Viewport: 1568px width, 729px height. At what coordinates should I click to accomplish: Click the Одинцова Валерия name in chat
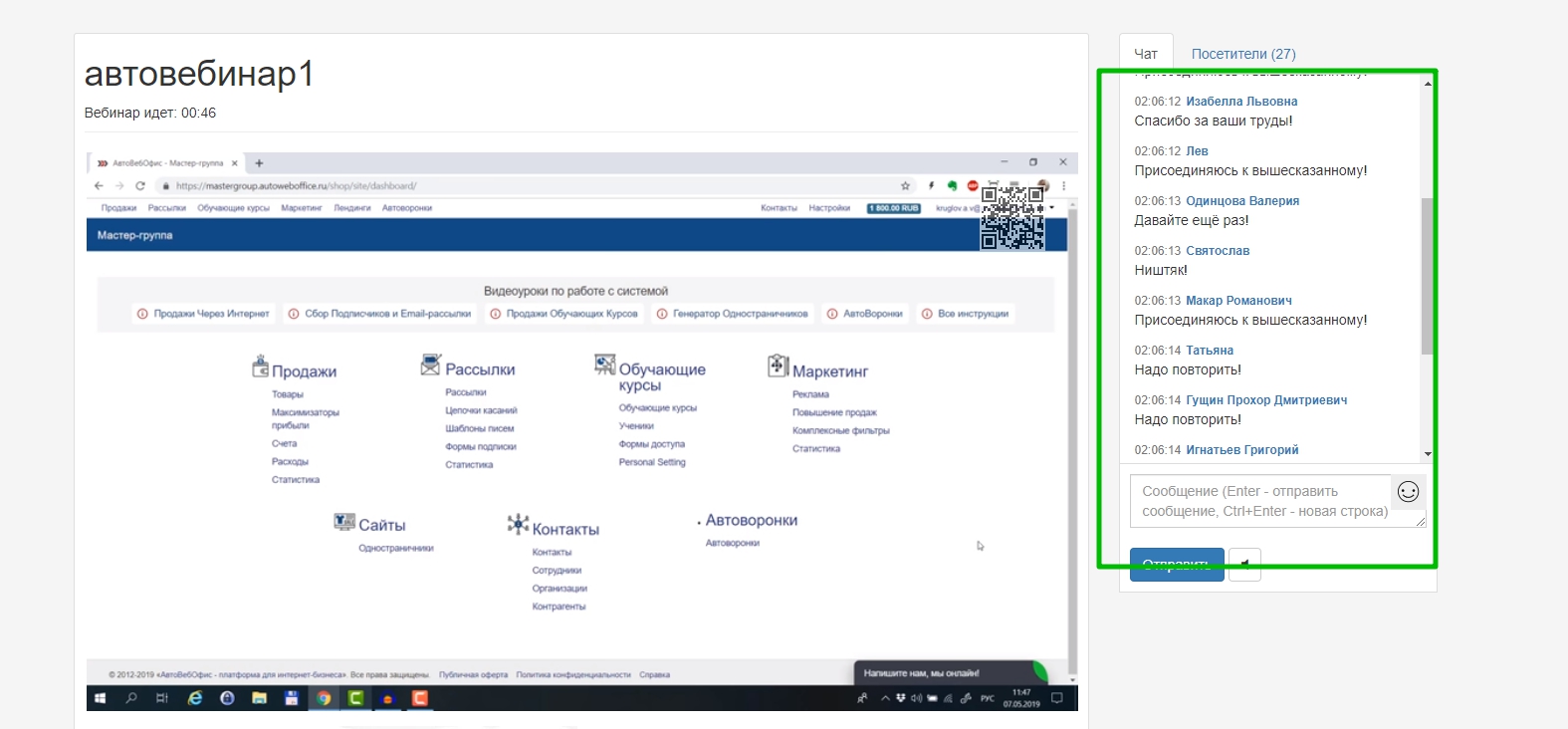coord(1242,201)
